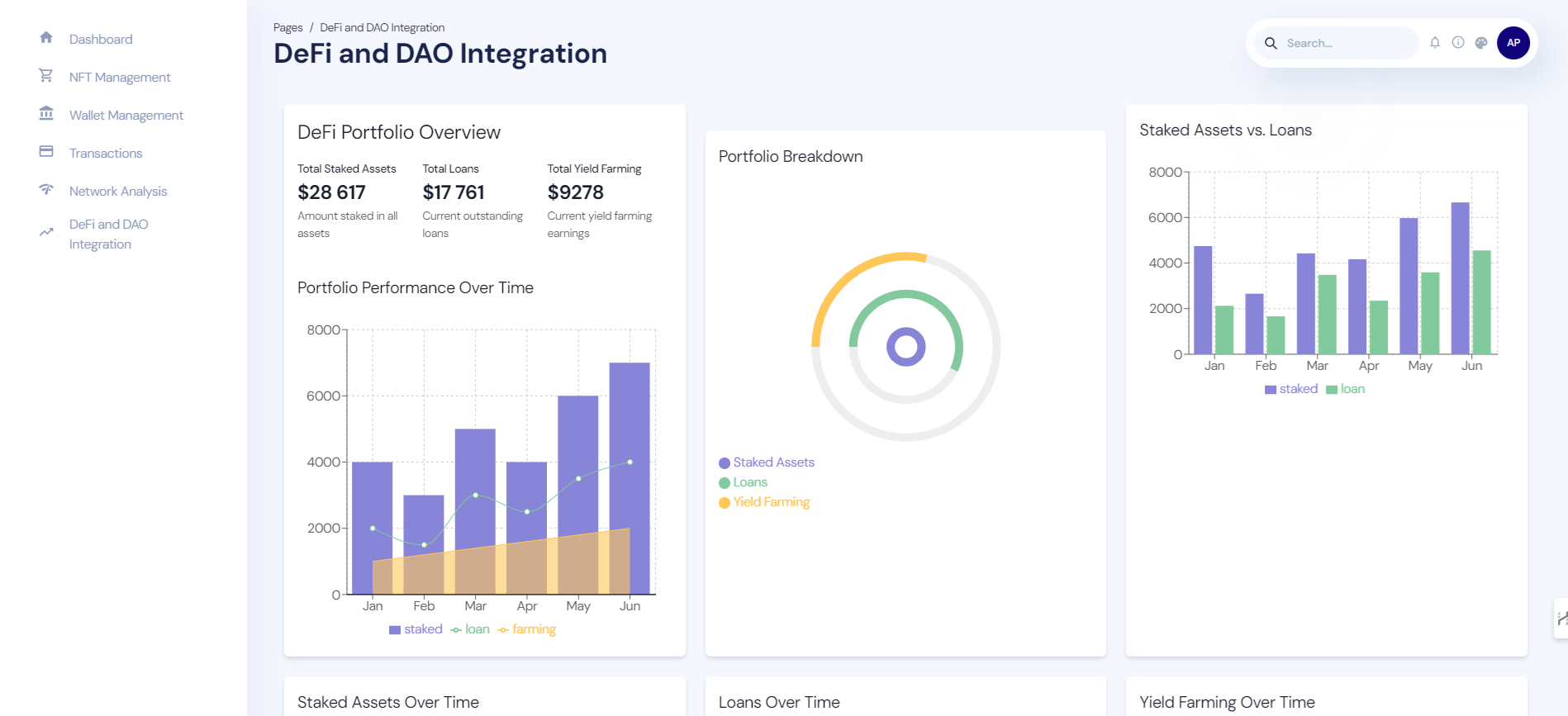This screenshot has height=716, width=1568.
Task: Go to Wallet Management in sidebar
Action: point(126,115)
